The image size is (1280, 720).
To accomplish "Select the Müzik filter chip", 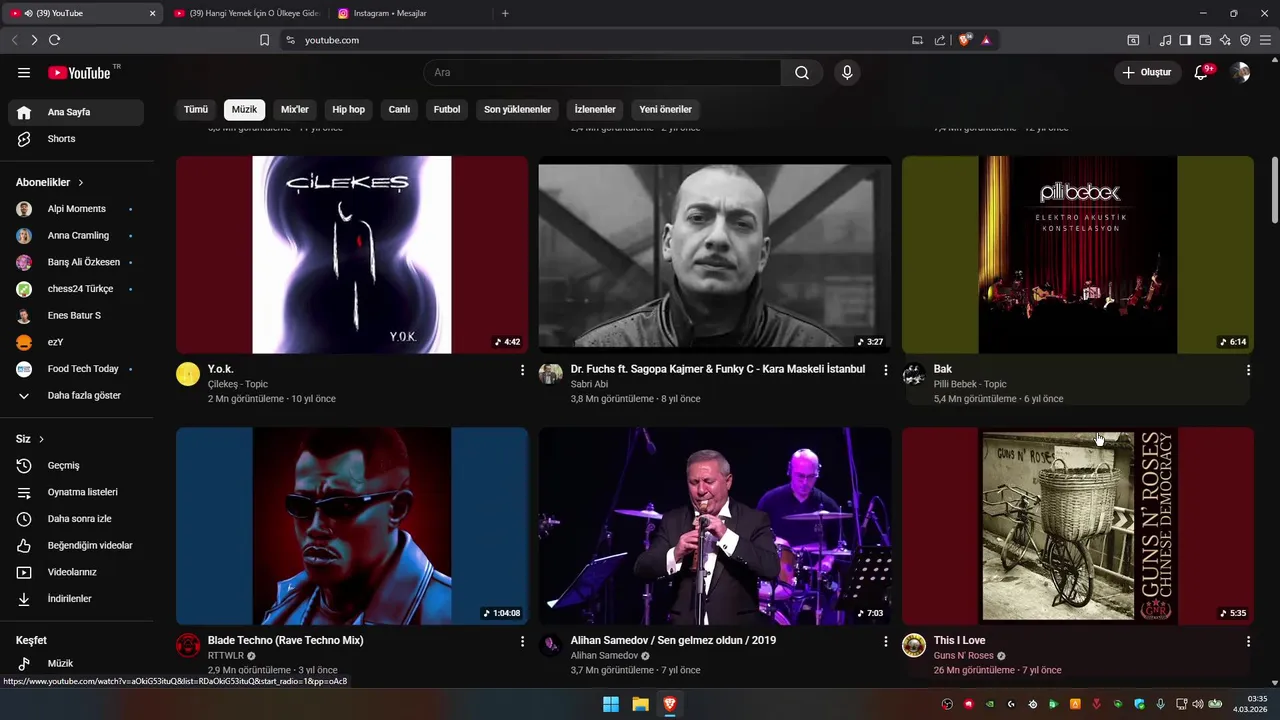I will 244,110.
